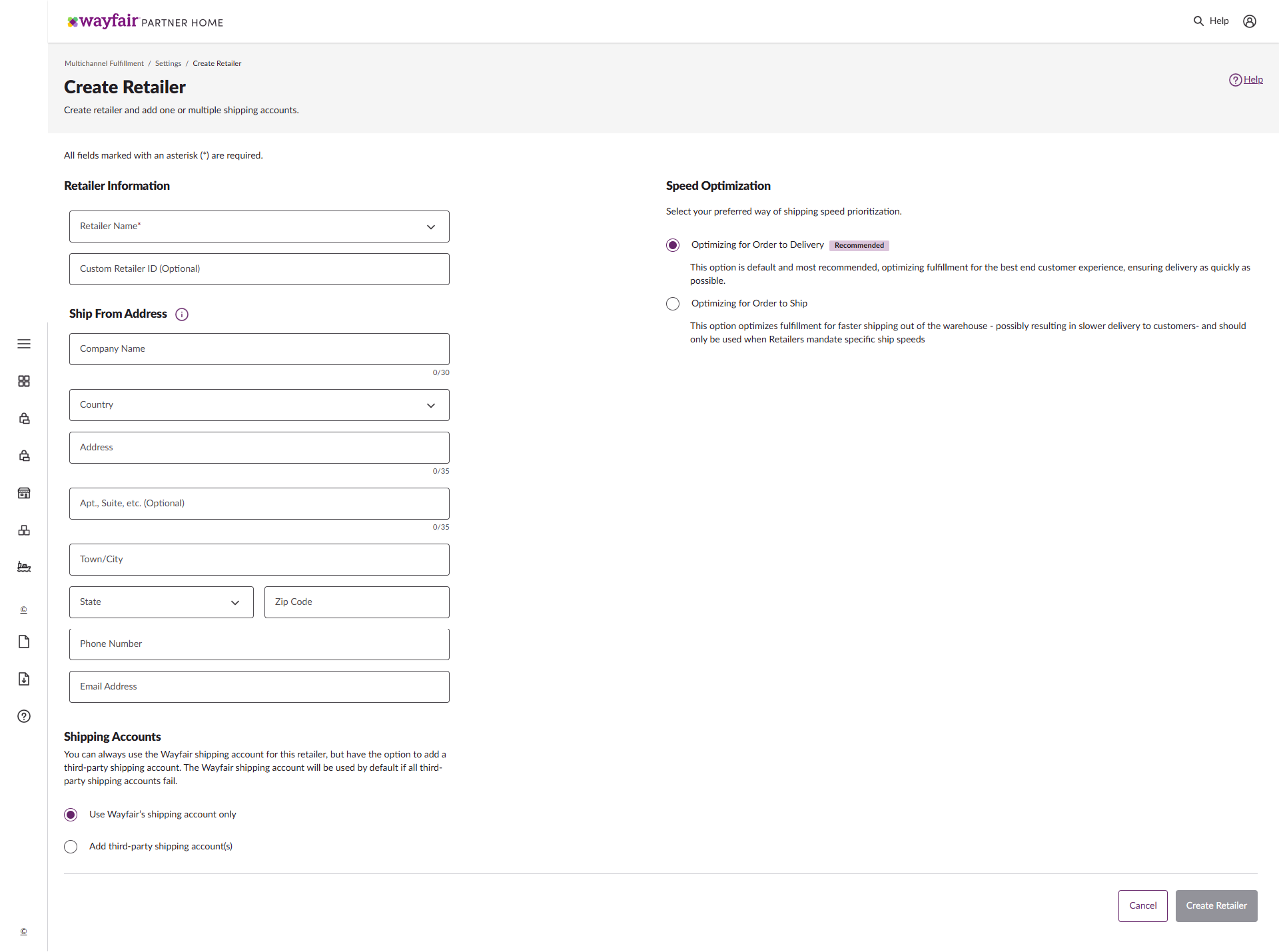Viewport: 1279px width, 952px height.
Task: Open the user account profile icon
Action: tap(1250, 21)
